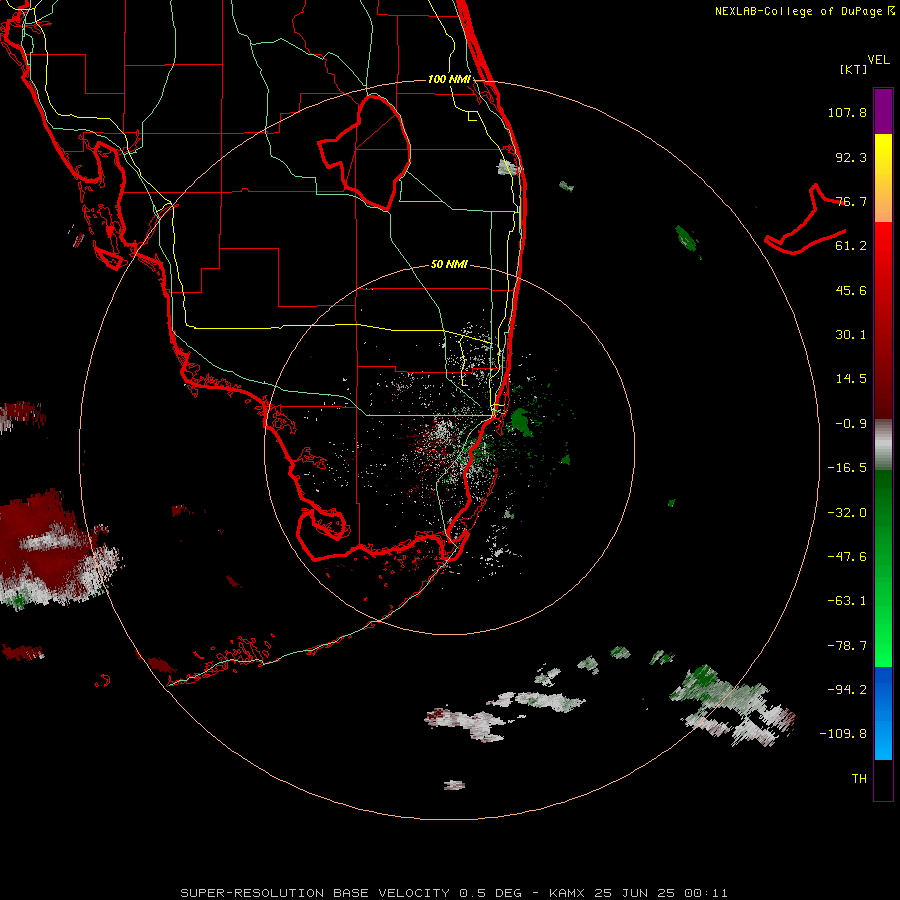Click the [KT] units label

[854, 69]
